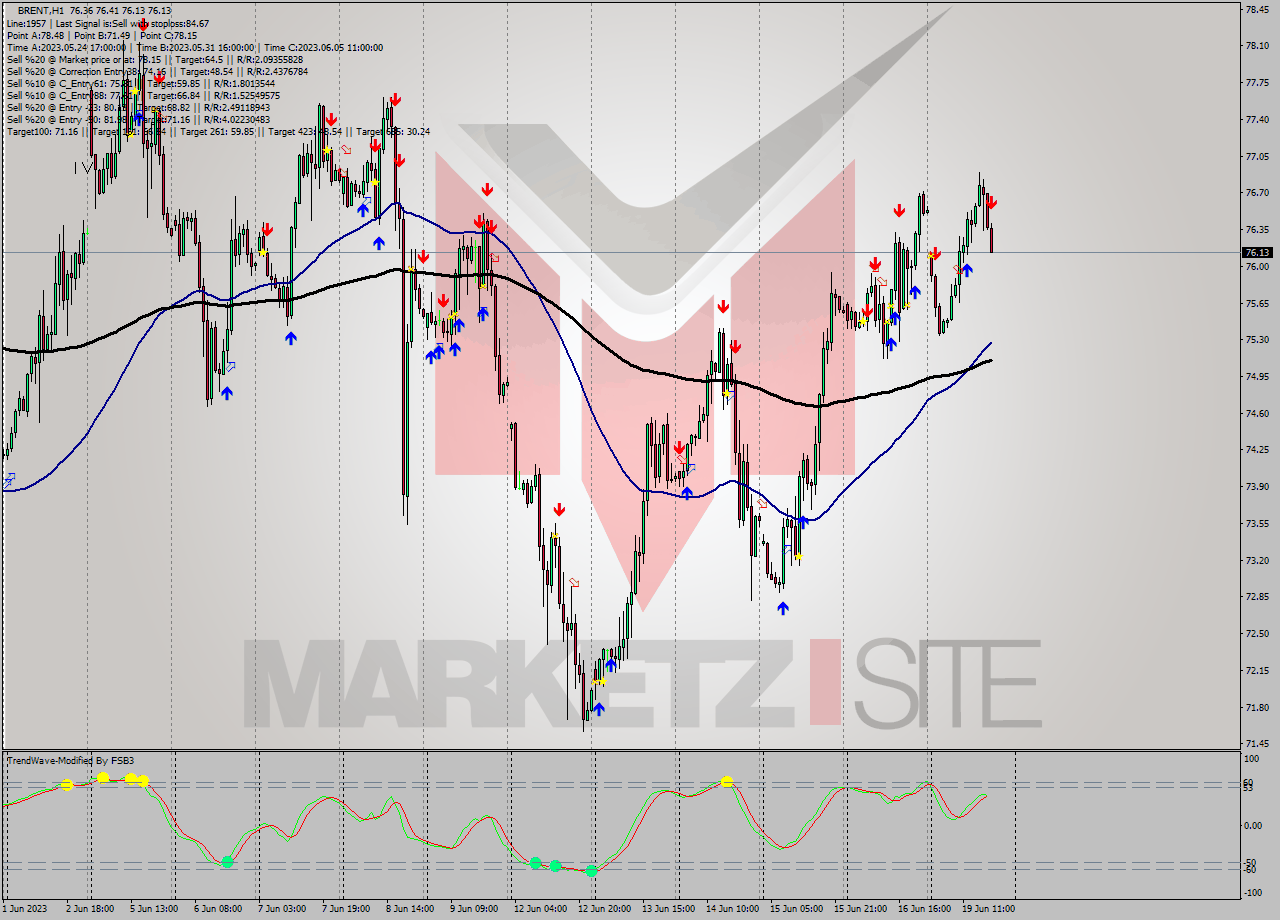The height and width of the screenshot is (920, 1280).
Task: Click the indicator scale value 100
Action: (1251, 759)
